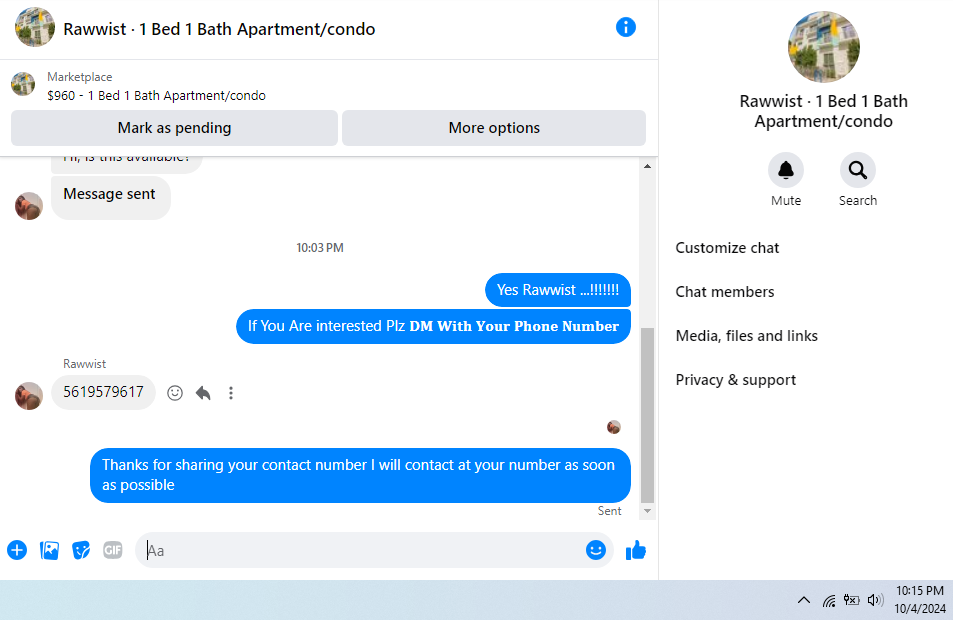Image resolution: width=953 pixels, height=620 pixels.
Task: Send a thumbs up like
Action: point(636,550)
